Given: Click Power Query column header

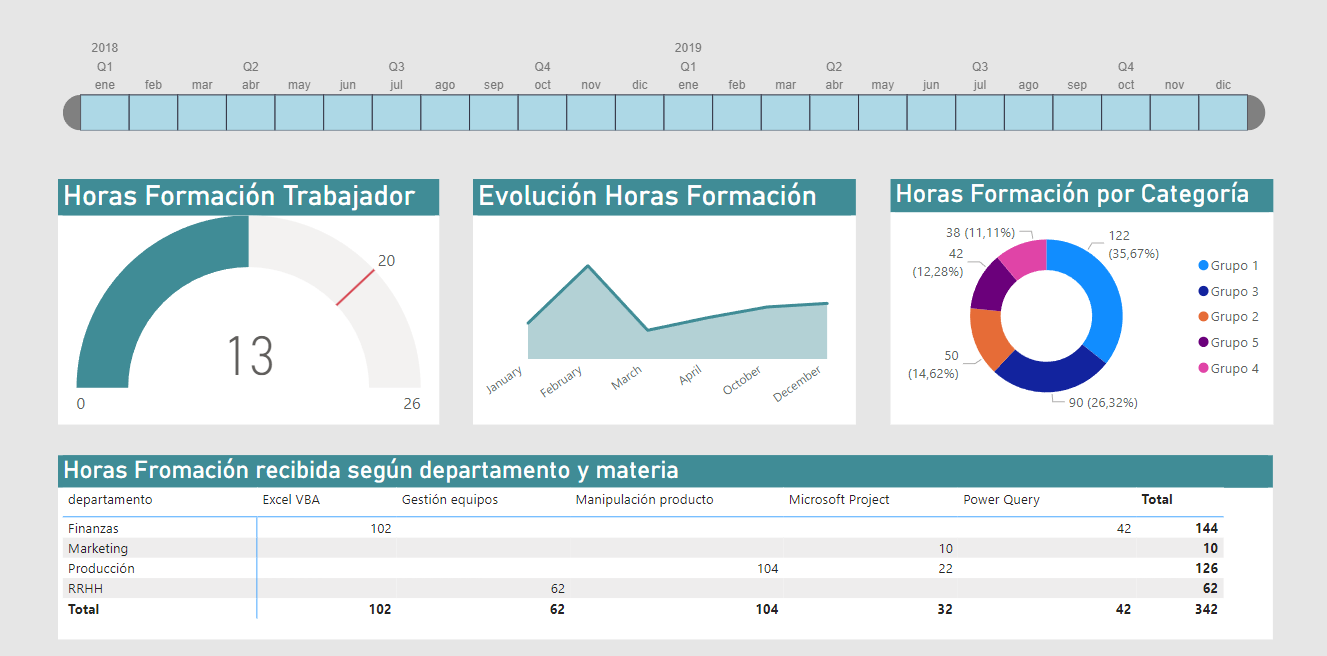Looking at the screenshot, I should point(1001,499).
